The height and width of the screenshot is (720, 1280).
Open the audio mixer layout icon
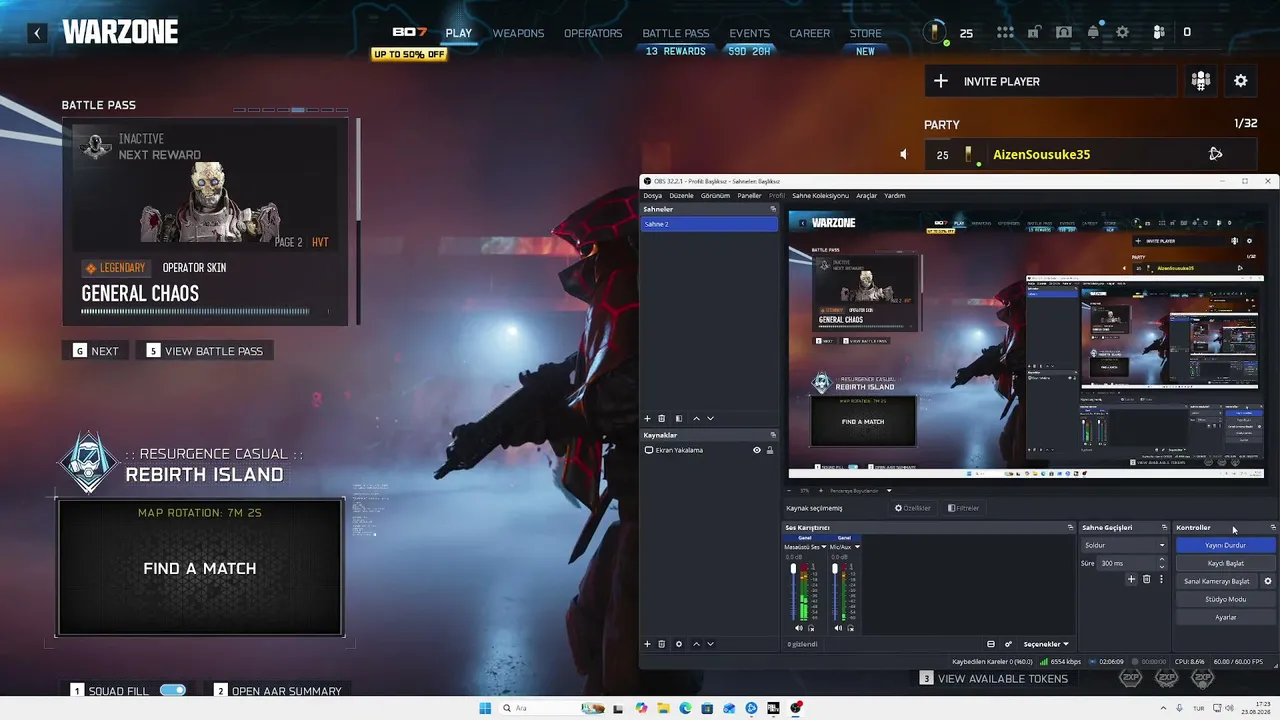(x=991, y=644)
